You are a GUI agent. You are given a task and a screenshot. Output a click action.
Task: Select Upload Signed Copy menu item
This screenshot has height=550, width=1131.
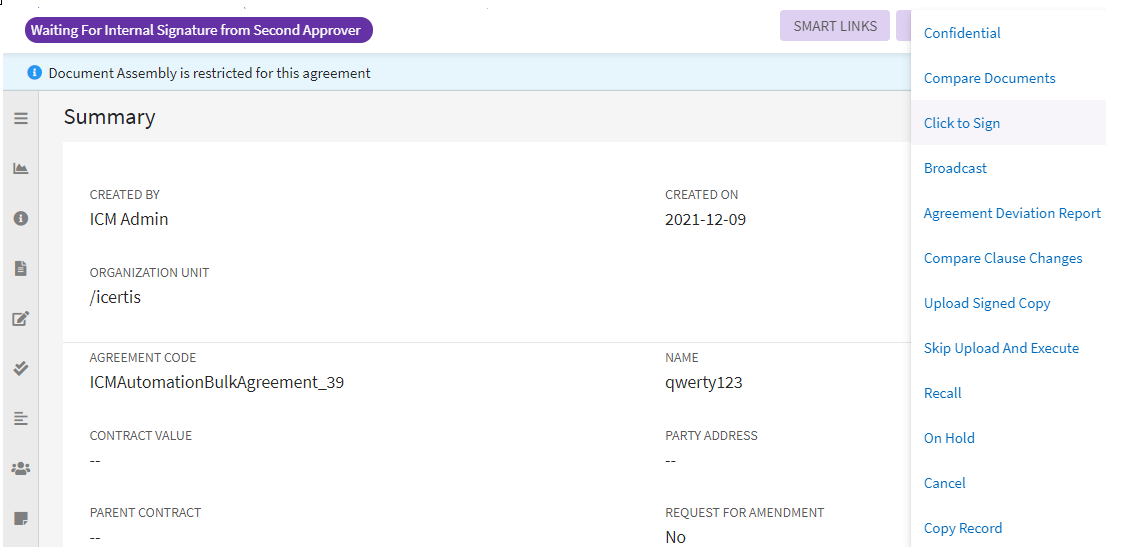[987, 303]
